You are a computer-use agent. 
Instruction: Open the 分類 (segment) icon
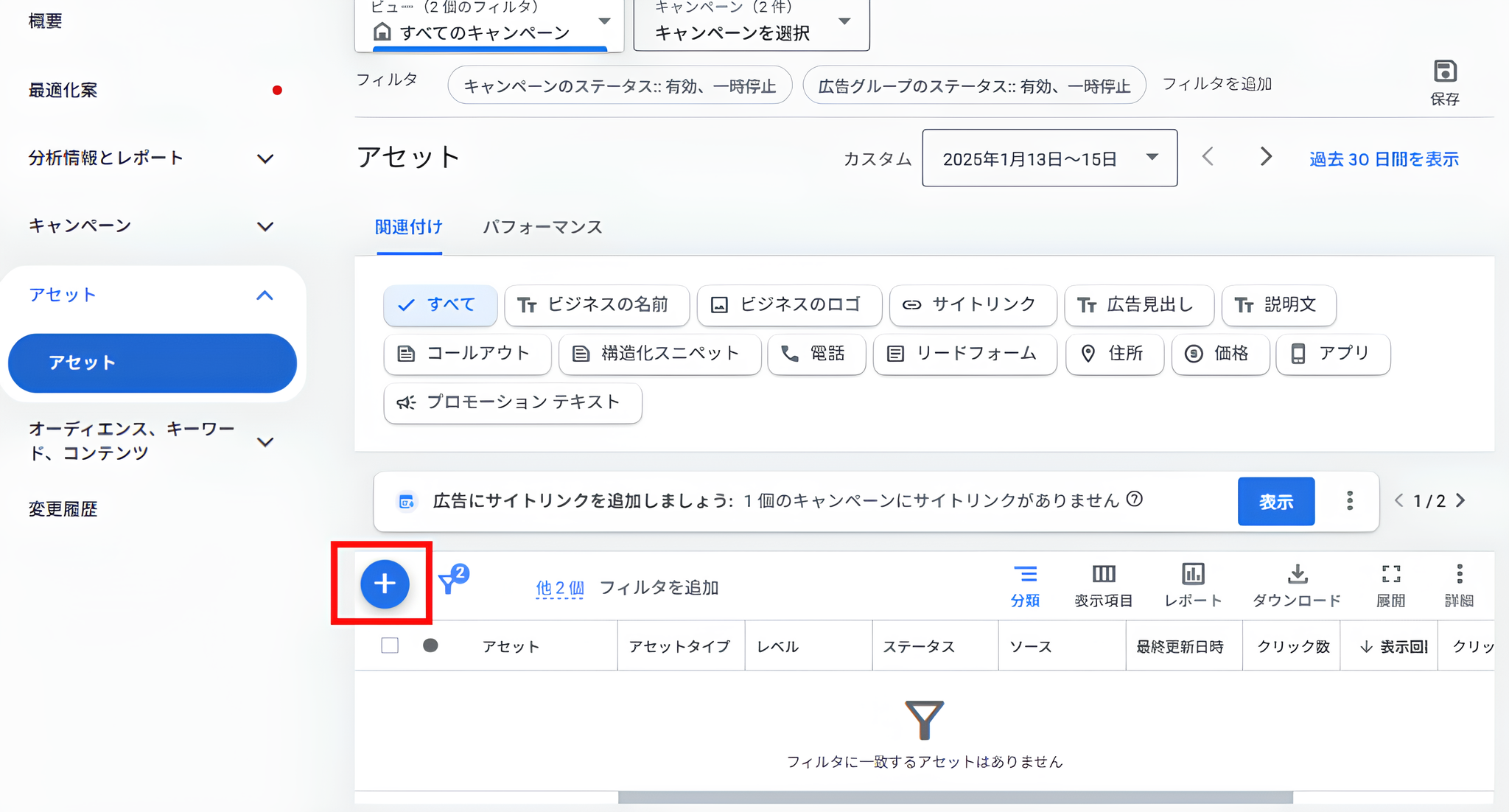[x=1026, y=582]
